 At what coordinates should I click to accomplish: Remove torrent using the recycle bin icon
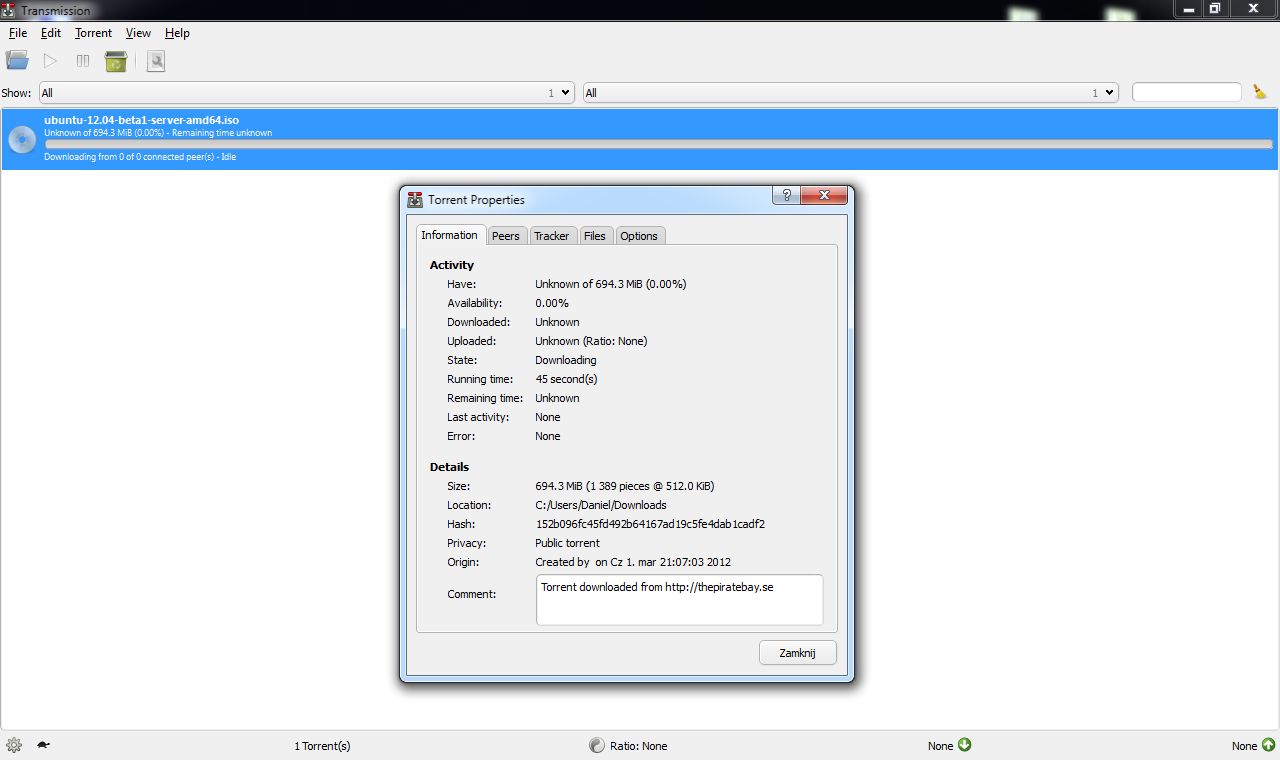(x=116, y=61)
